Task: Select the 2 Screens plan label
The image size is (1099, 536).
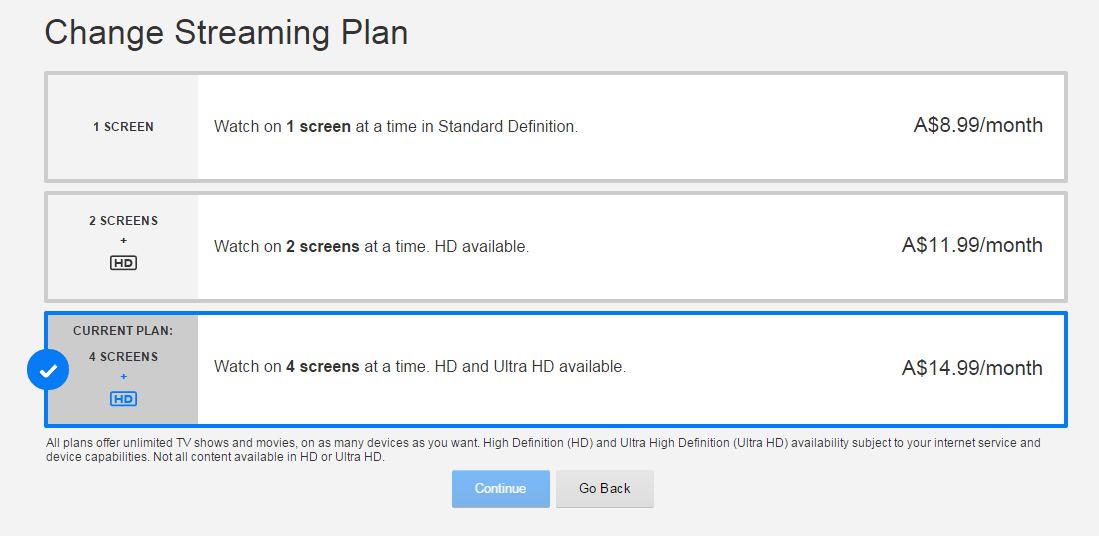Action: 123,221
